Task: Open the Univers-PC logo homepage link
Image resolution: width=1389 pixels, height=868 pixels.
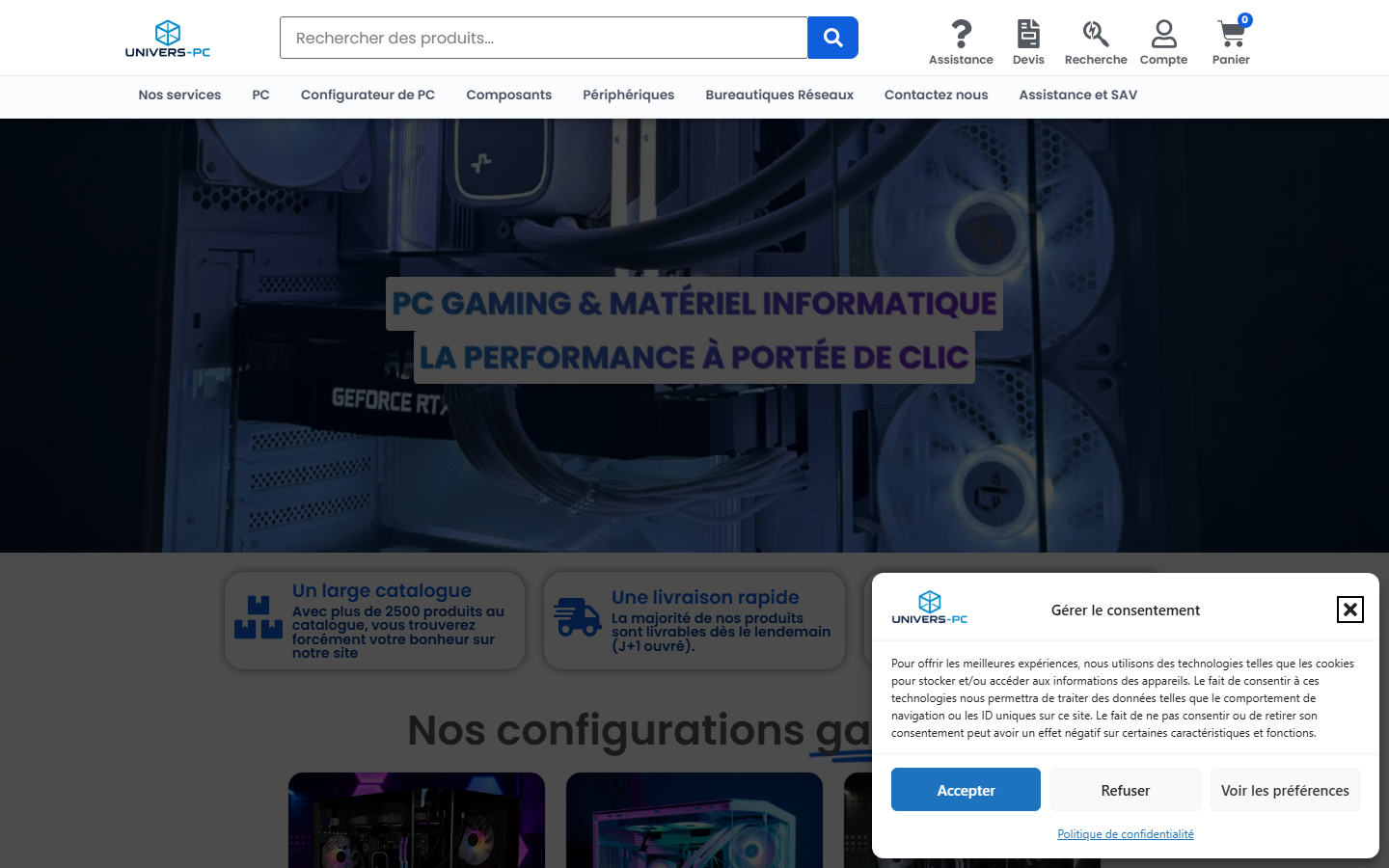Action: click(x=168, y=39)
